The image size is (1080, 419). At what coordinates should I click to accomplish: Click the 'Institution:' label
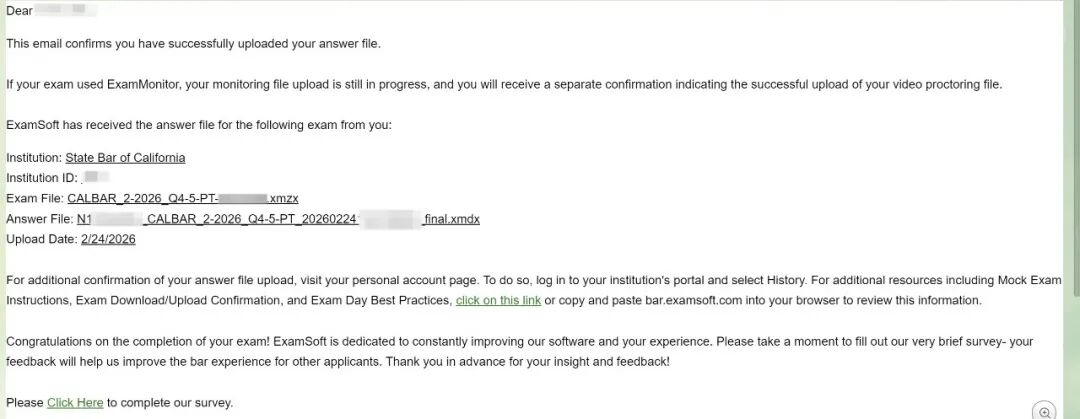click(x=34, y=158)
